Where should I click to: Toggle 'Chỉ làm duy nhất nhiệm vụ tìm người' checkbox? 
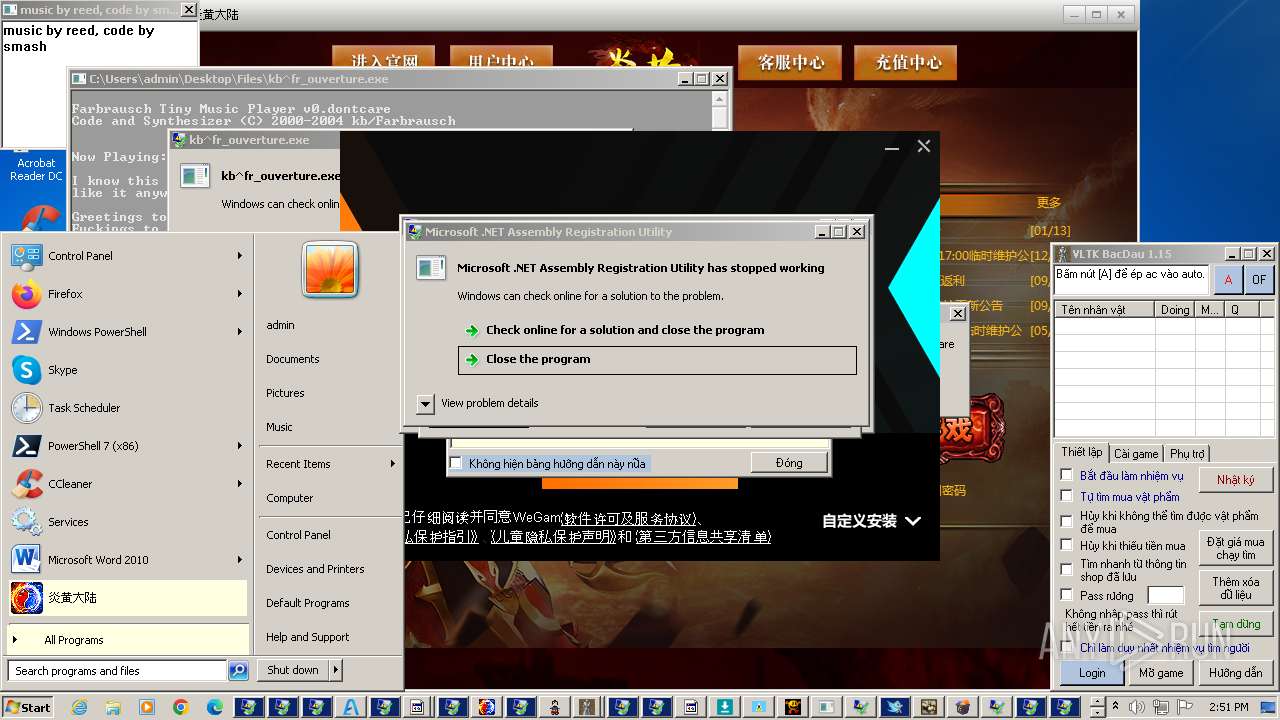point(1067,647)
